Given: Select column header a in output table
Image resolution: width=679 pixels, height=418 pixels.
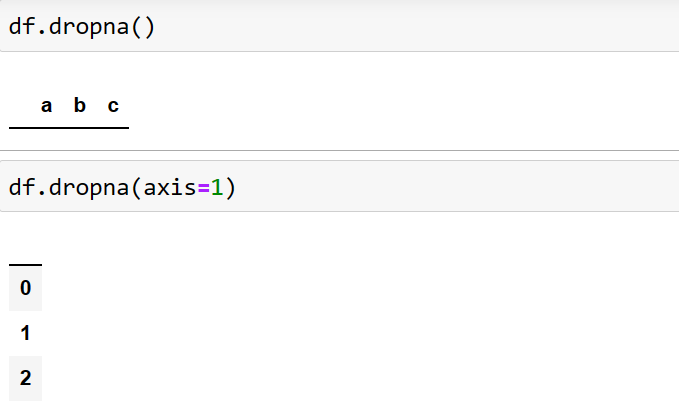Looking at the screenshot, I should (47, 105).
